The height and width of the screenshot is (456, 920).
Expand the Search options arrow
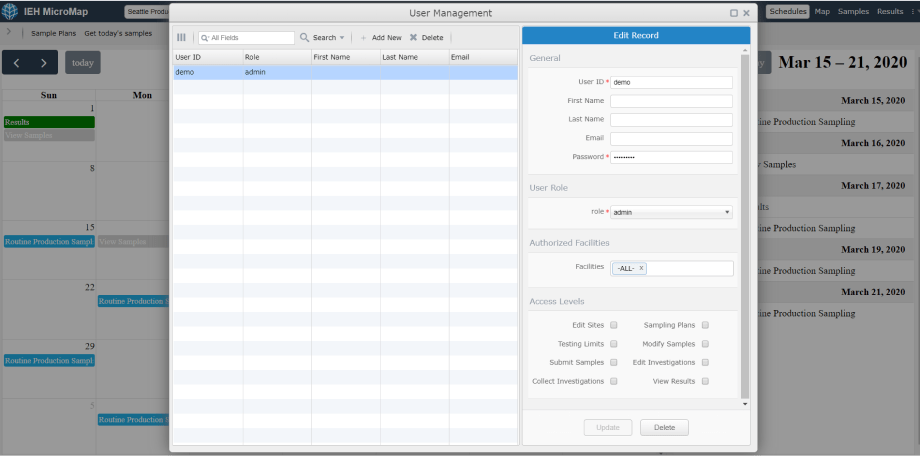(342, 38)
